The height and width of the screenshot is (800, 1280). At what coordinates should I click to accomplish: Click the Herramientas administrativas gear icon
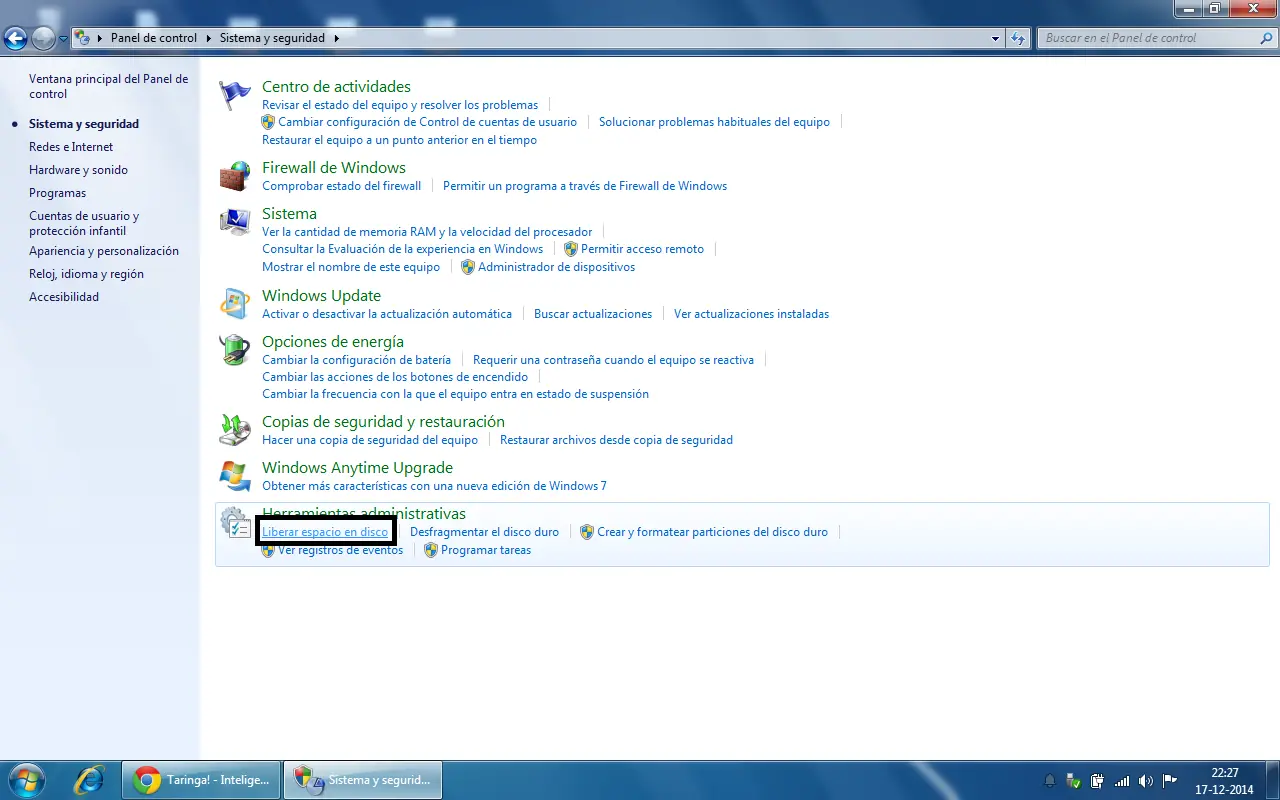coord(235,522)
